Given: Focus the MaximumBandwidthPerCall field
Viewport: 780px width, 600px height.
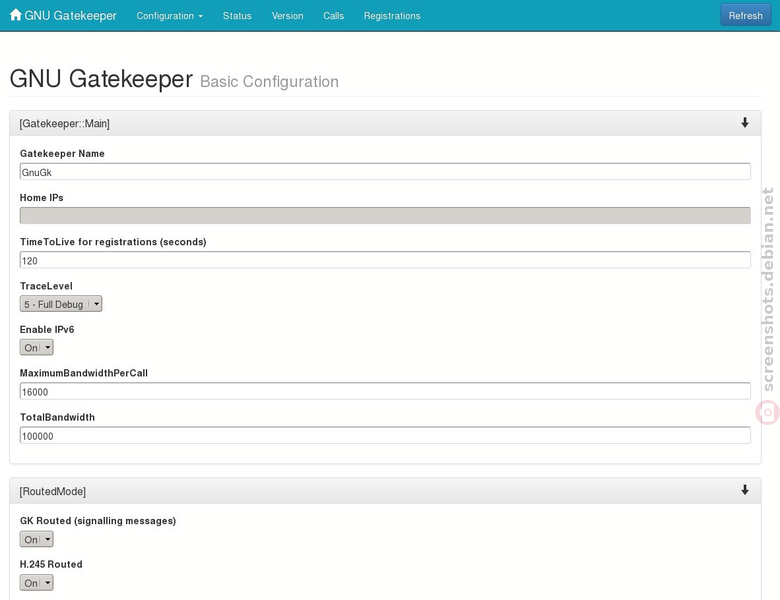Looking at the screenshot, I should pyautogui.click(x=385, y=392).
